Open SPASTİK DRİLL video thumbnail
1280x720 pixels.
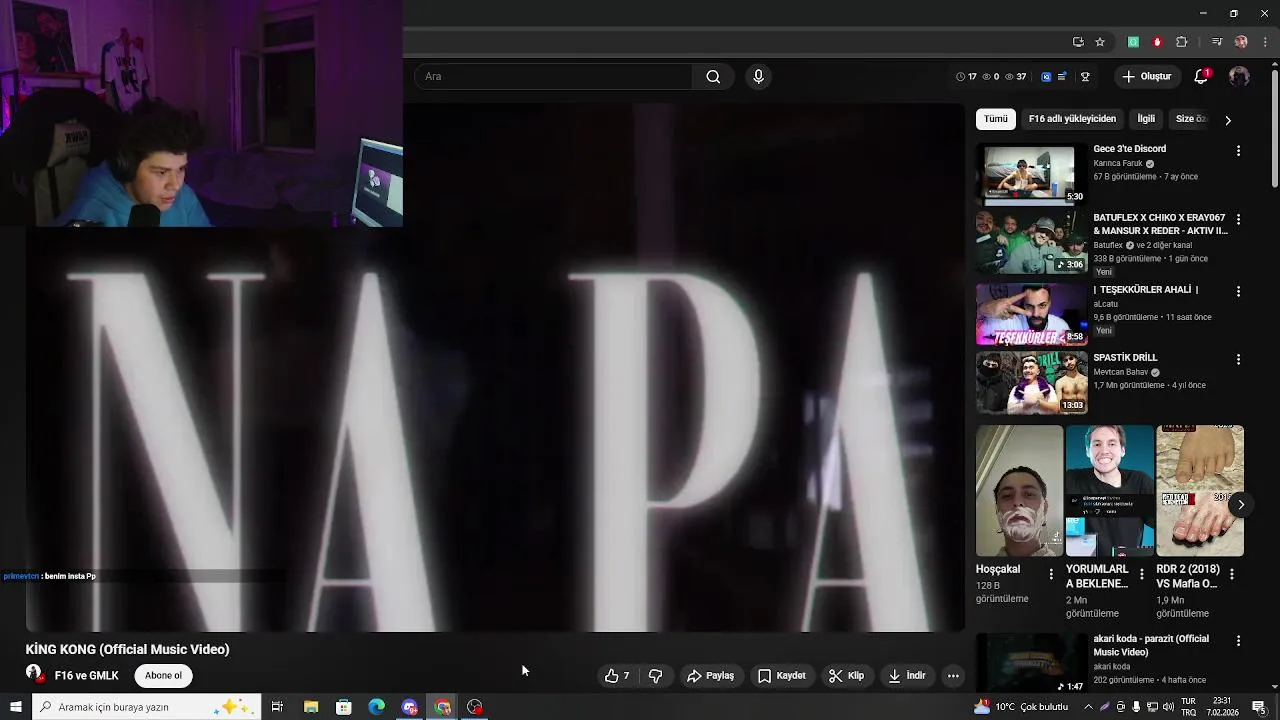(1031, 382)
